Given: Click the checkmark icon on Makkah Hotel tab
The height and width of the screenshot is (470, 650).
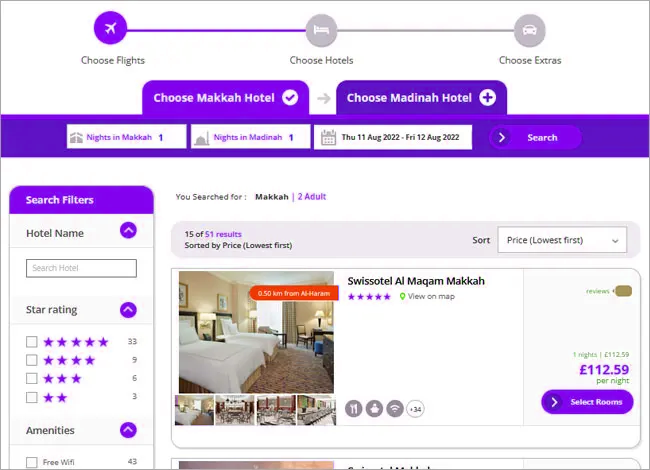Looking at the screenshot, I should (290, 98).
